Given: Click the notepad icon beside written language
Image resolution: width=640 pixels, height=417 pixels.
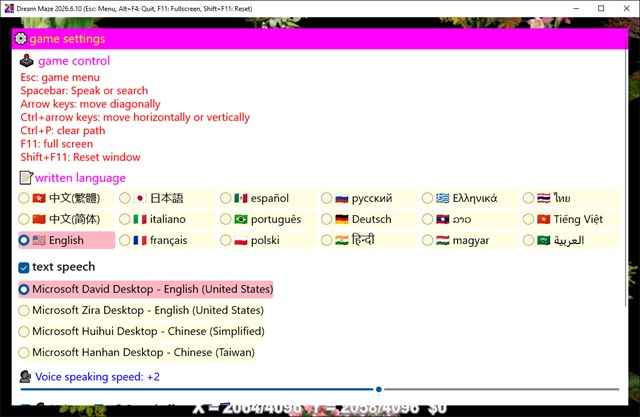Looking at the screenshot, I should [x=26, y=178].
